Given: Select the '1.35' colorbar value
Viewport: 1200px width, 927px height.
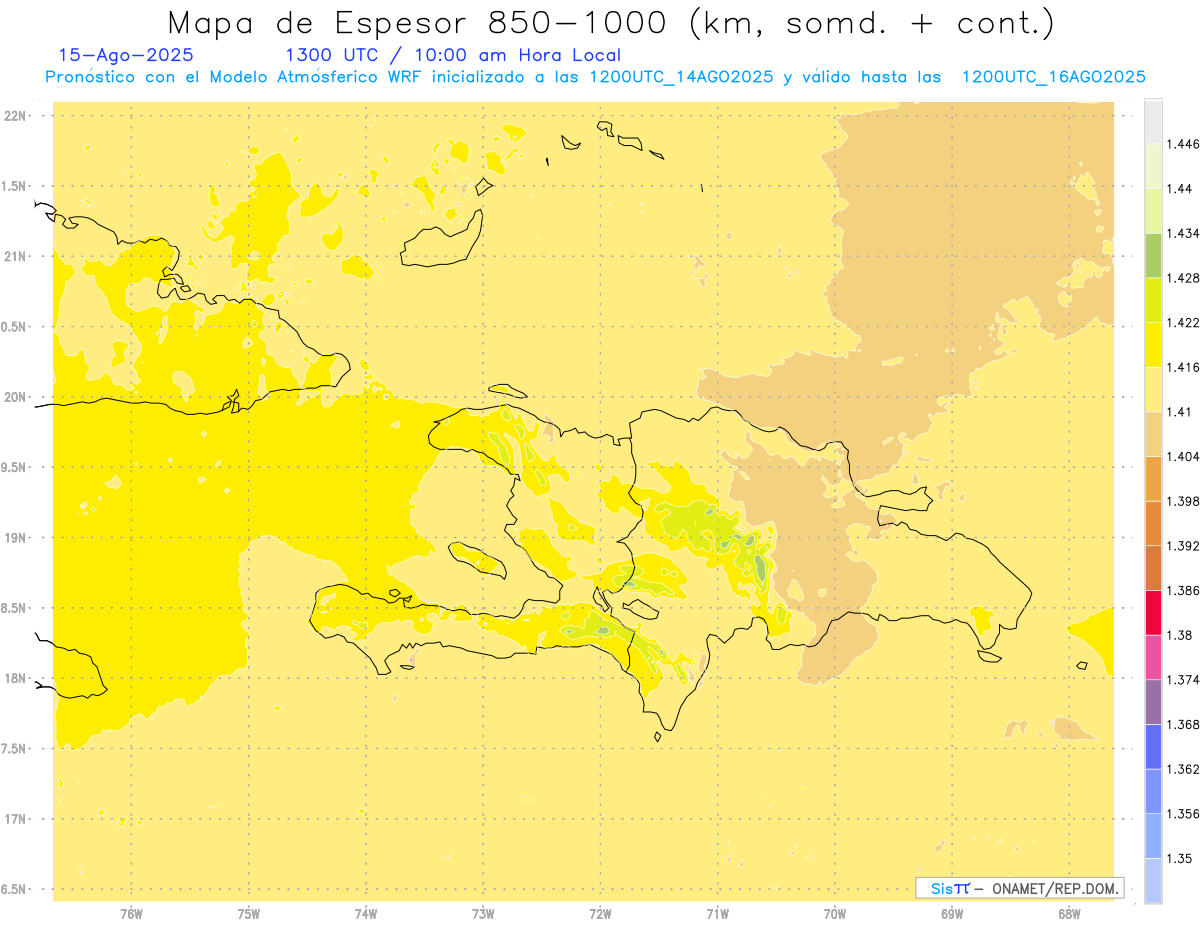Looking at the screenshot, I should pyautogui.click(x=1181, y=858).
